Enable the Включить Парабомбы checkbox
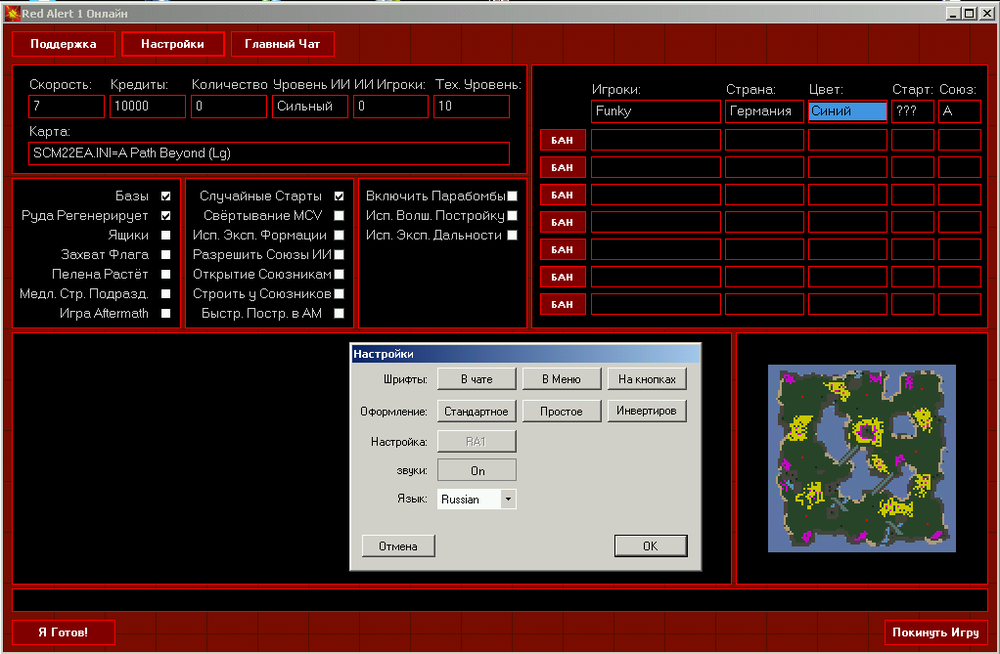This screenshot has height=654, width=1000. pos(513,197)
